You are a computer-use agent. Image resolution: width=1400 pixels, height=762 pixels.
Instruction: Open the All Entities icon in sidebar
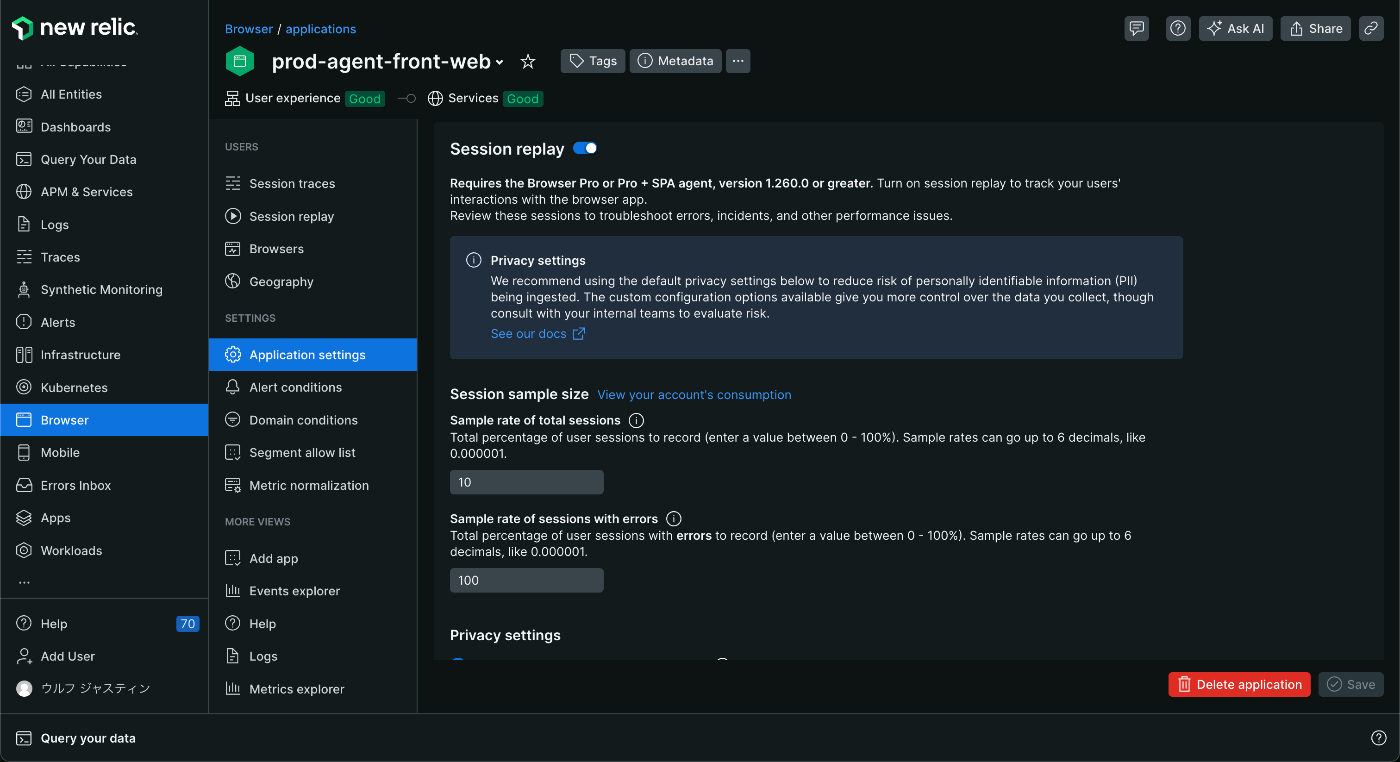tap(24, 94)
